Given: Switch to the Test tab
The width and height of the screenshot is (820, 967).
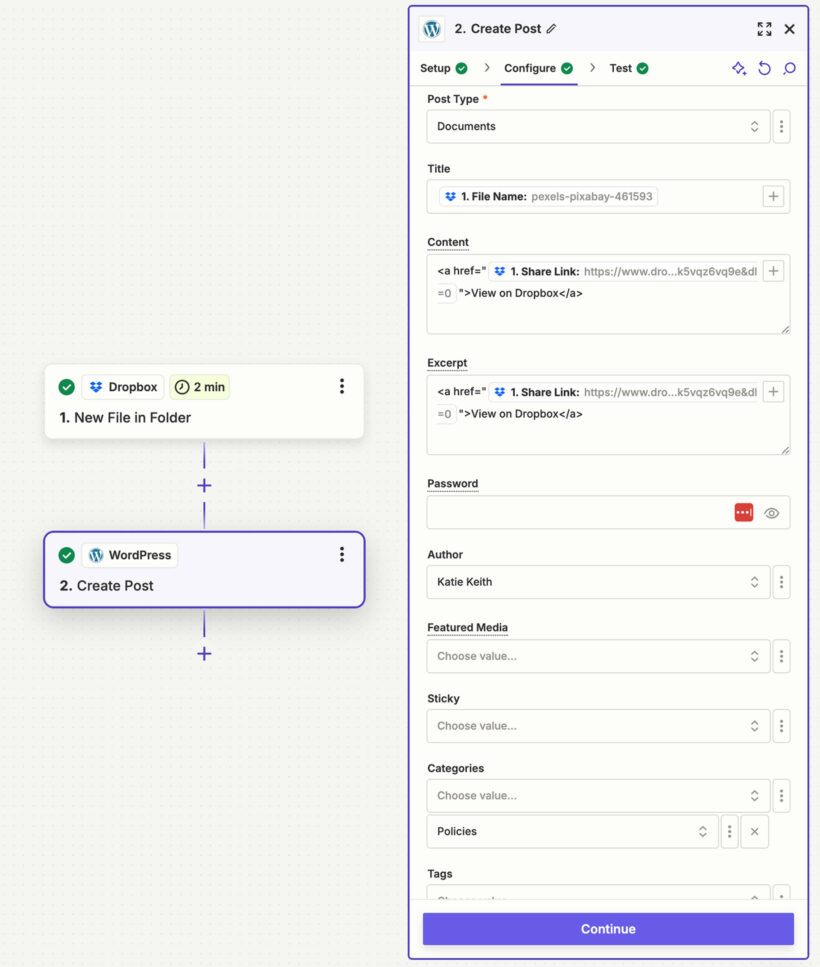Looking at the screenshot, I should (621, 68).
